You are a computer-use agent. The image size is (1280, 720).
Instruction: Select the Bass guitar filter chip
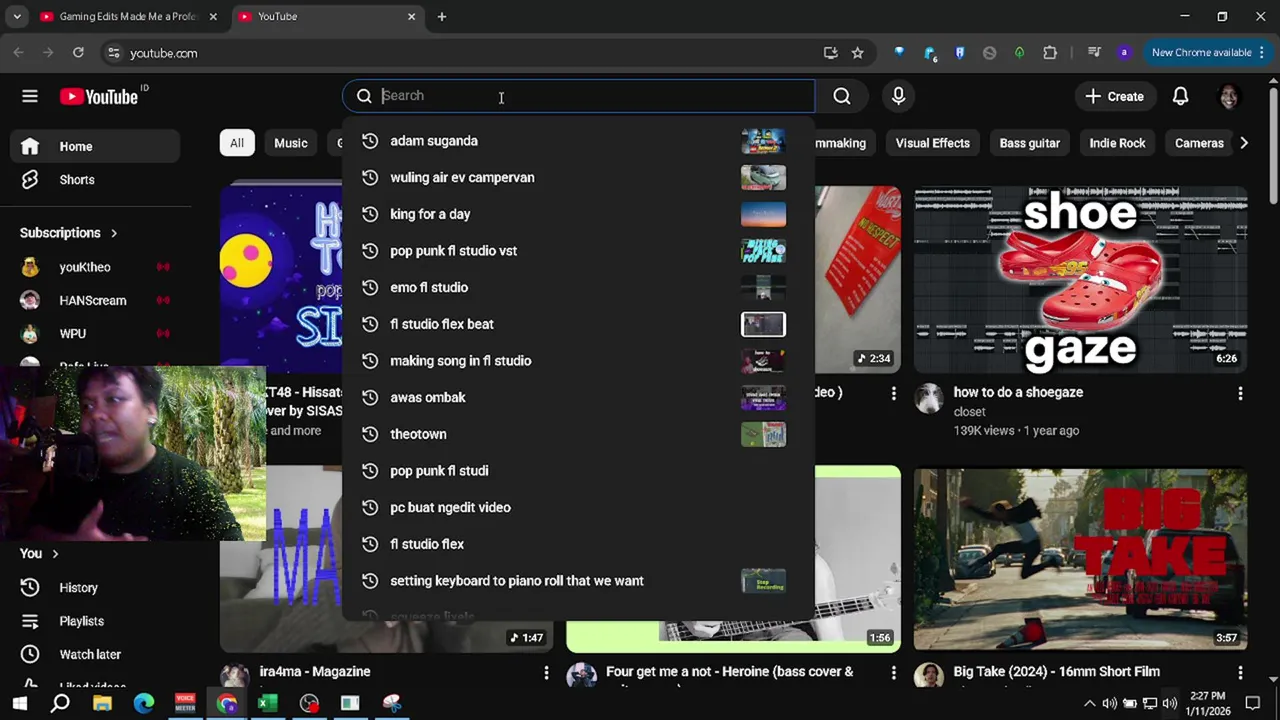point(1029,143)
